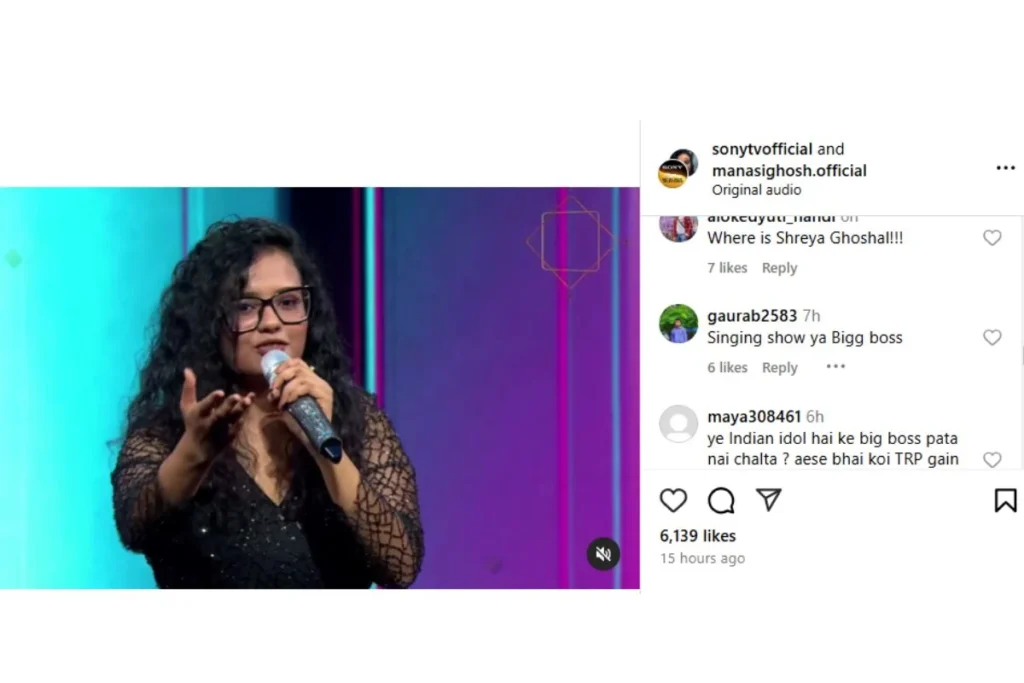Open the manasighosh.official profile link
The image size is (1024, 683).
tap(789, 170)
